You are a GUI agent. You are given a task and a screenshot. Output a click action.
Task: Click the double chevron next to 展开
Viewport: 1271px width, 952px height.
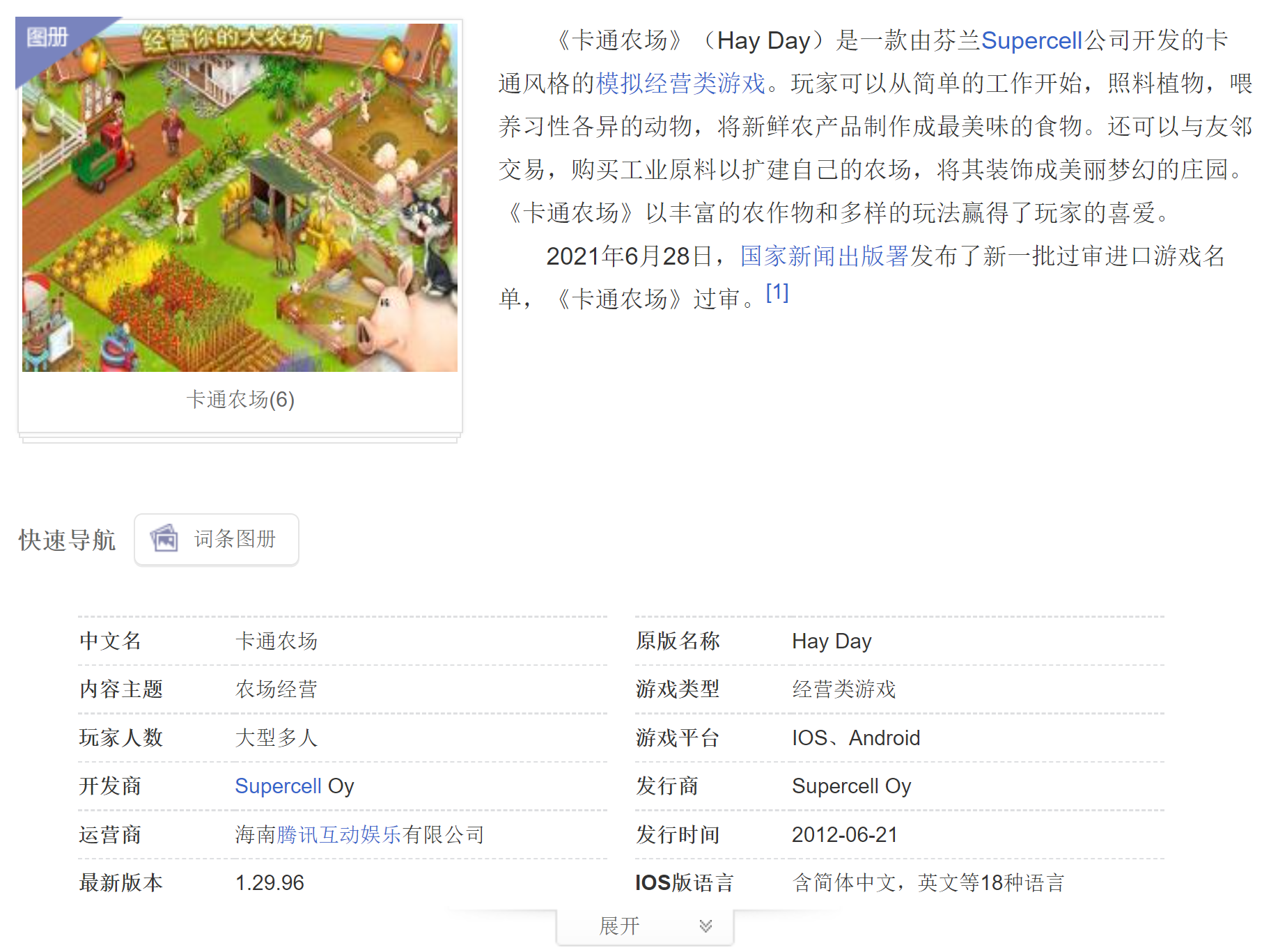tap(705, 926)
